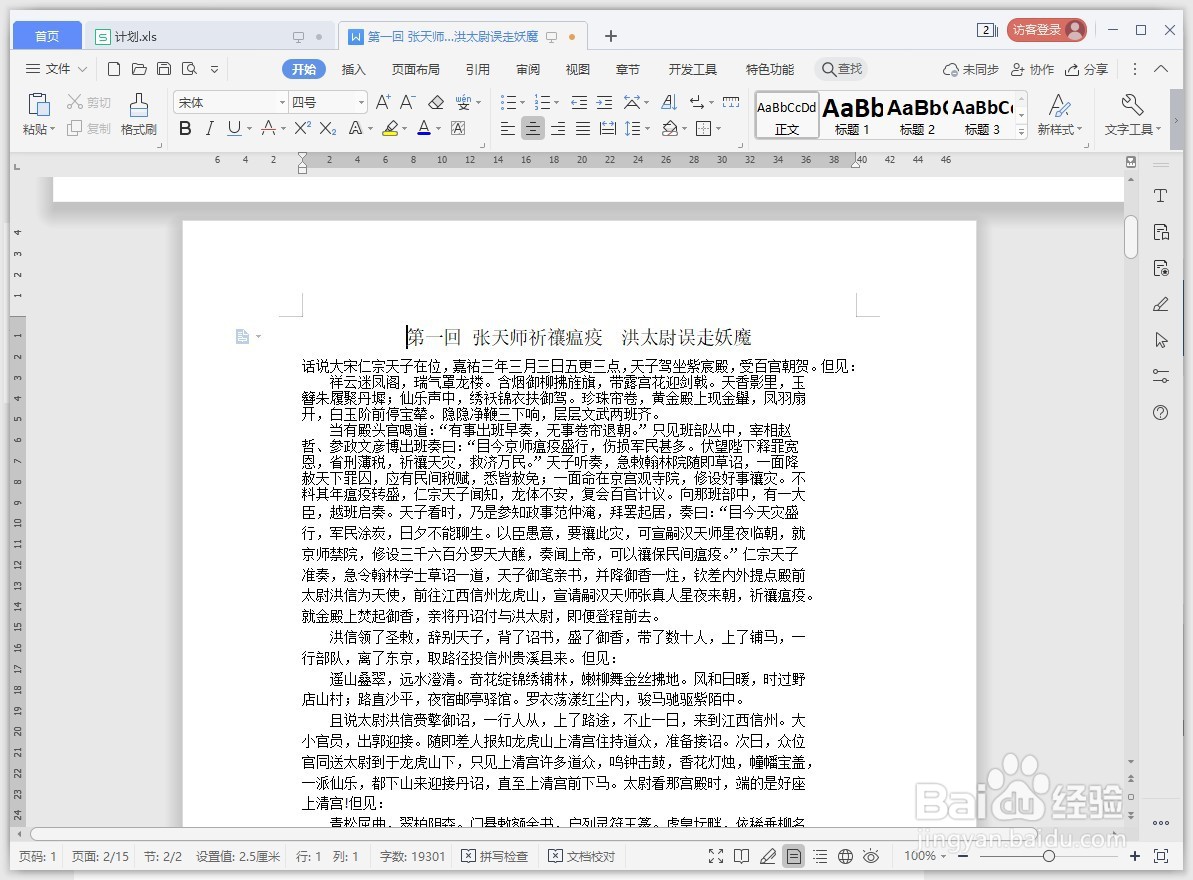This screenshot has height=880, width=1193.
Task: Click the 查找 search button
Action: click(x=841, y=69)
